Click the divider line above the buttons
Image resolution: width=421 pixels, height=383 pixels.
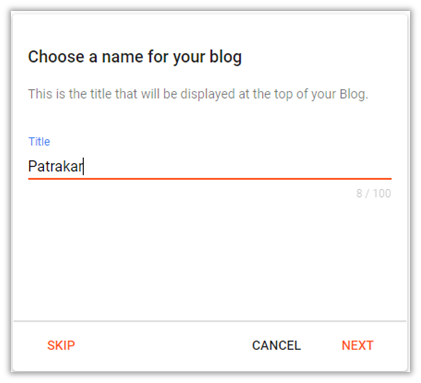coord(210,321)
